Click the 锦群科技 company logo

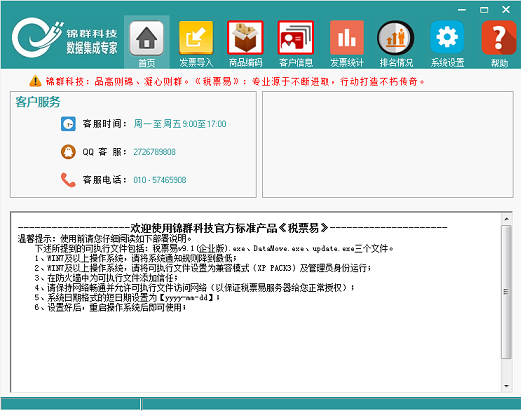pos(65,38)
